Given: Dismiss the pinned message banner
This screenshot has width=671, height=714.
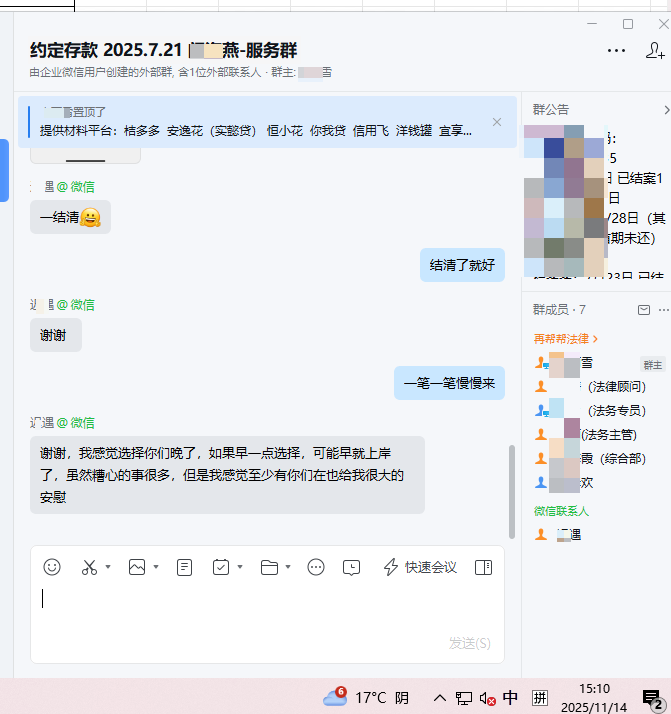Looking at the screenshot, I should 497,122.
